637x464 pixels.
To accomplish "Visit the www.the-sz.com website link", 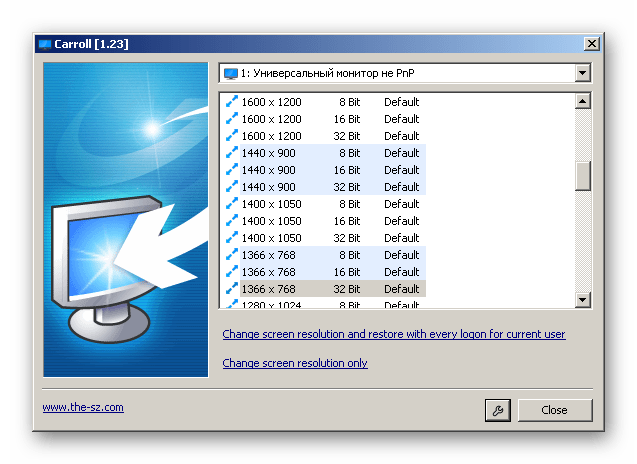I will click(x=83, y=407).
